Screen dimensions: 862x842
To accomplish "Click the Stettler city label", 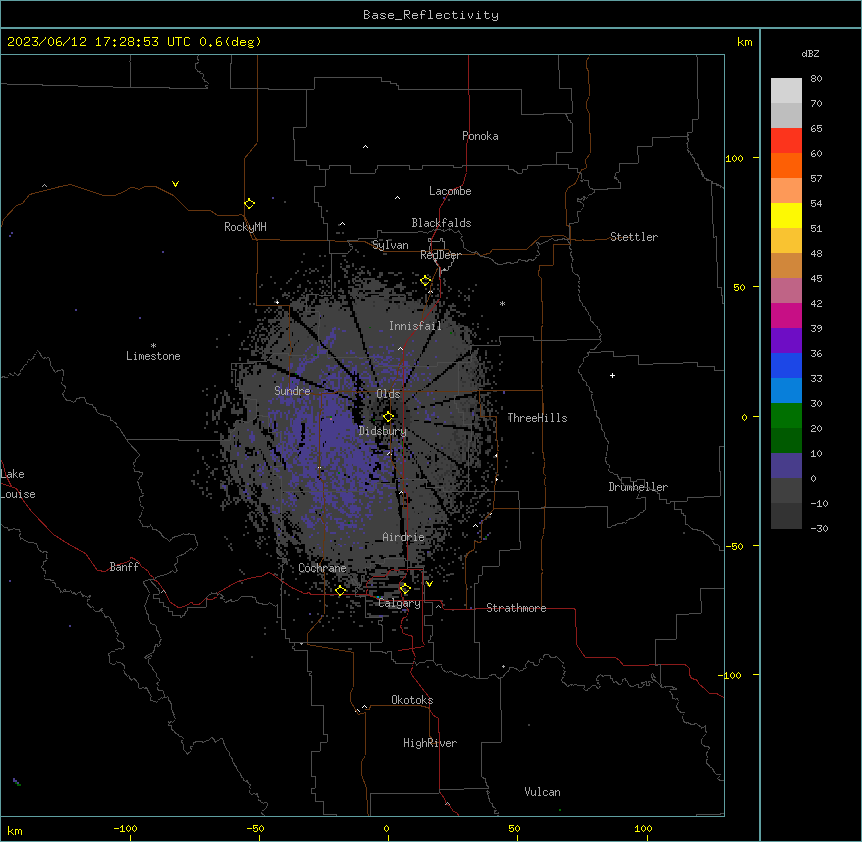I will click(x=634, y=237).
